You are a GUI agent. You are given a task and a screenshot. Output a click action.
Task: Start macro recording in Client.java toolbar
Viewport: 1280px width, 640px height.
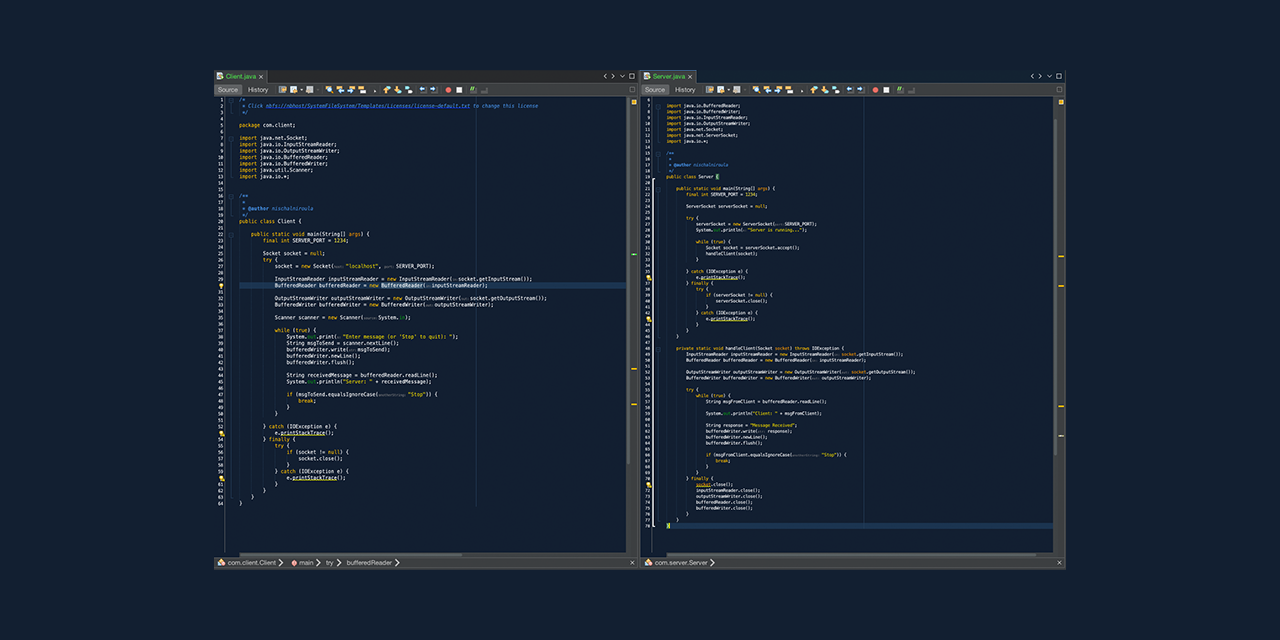point(448,89)
